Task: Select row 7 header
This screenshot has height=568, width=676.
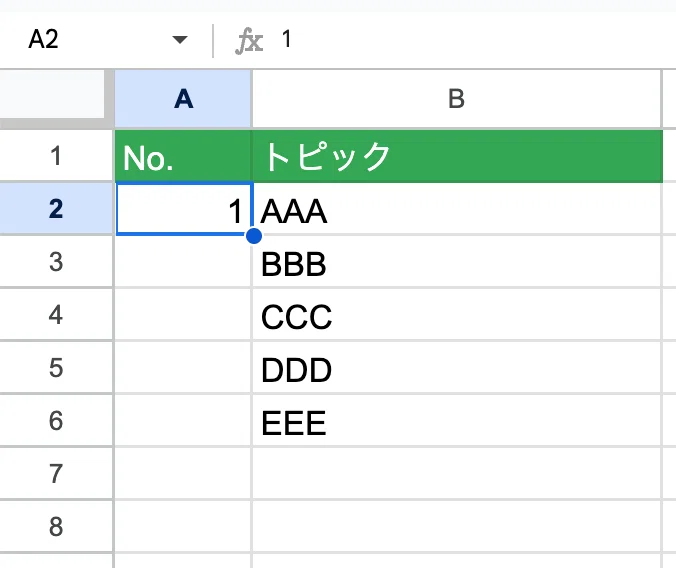Action: tap(56, 474)
